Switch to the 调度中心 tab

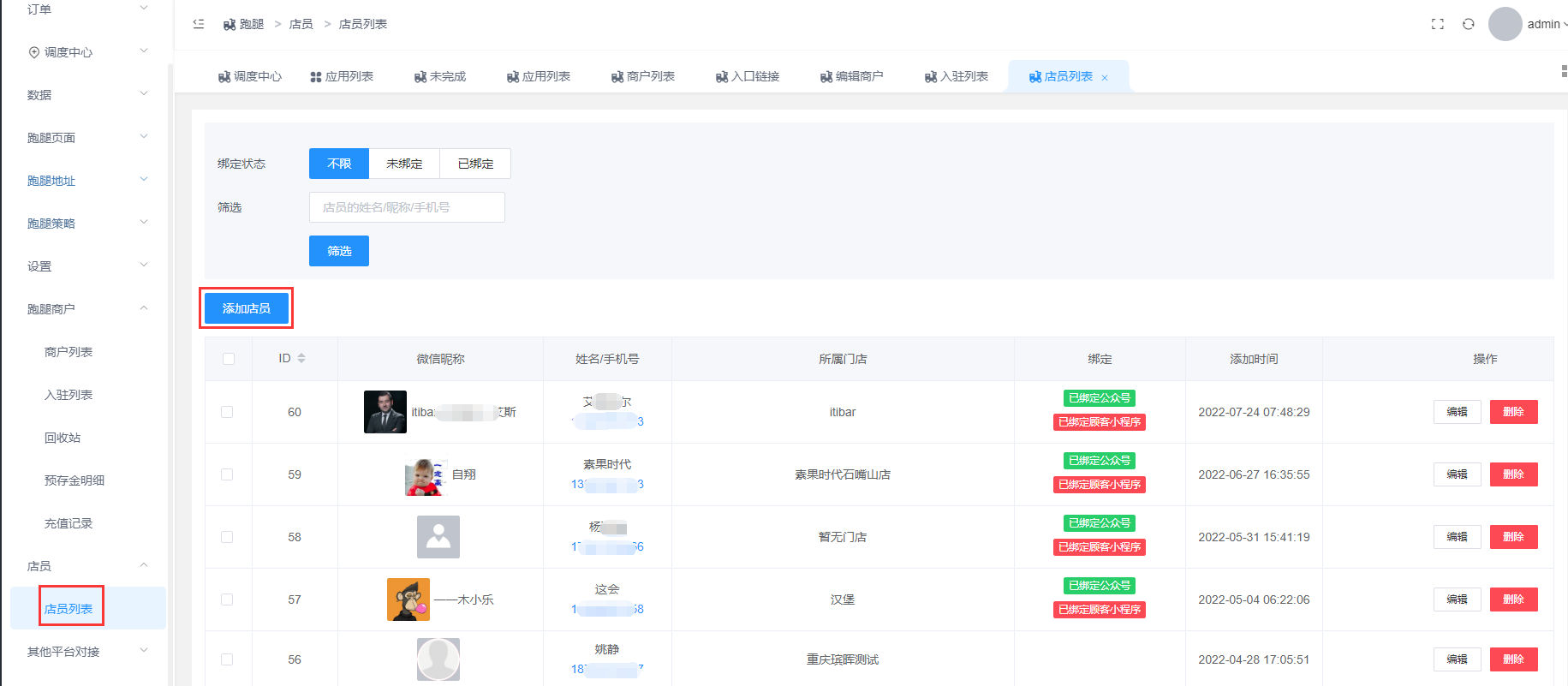coord(250,77)
